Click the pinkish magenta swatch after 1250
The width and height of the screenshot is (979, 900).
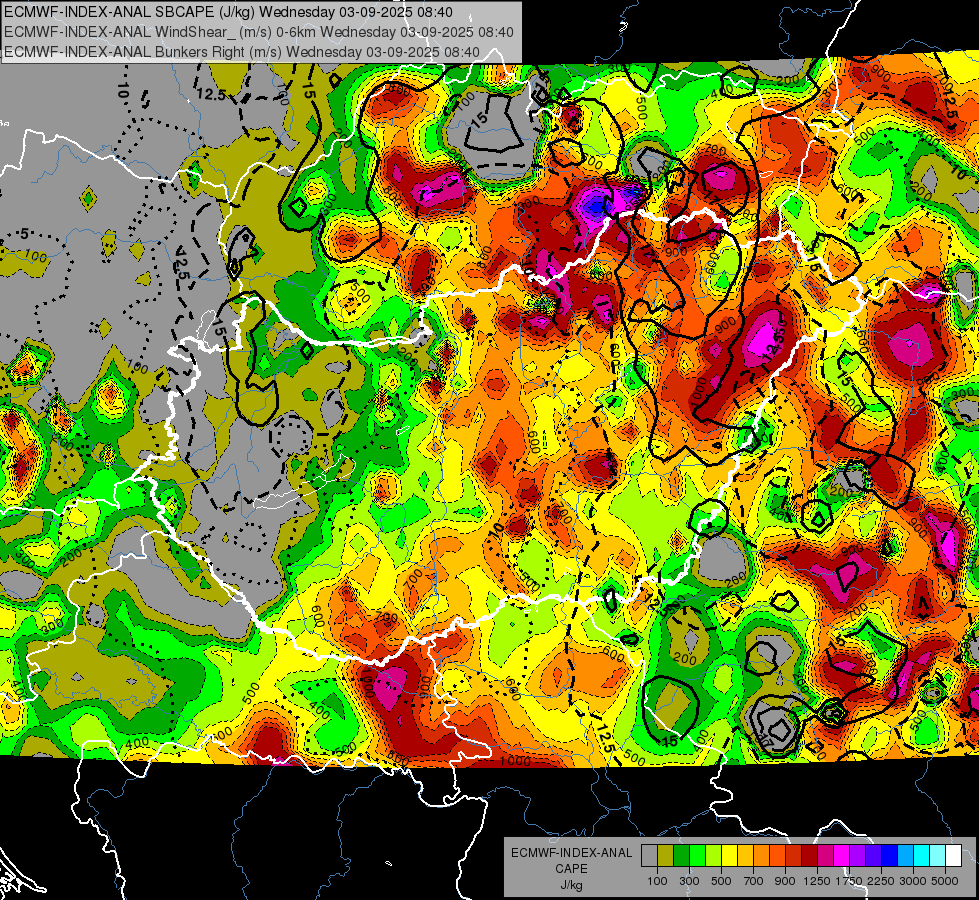[825, 856]
